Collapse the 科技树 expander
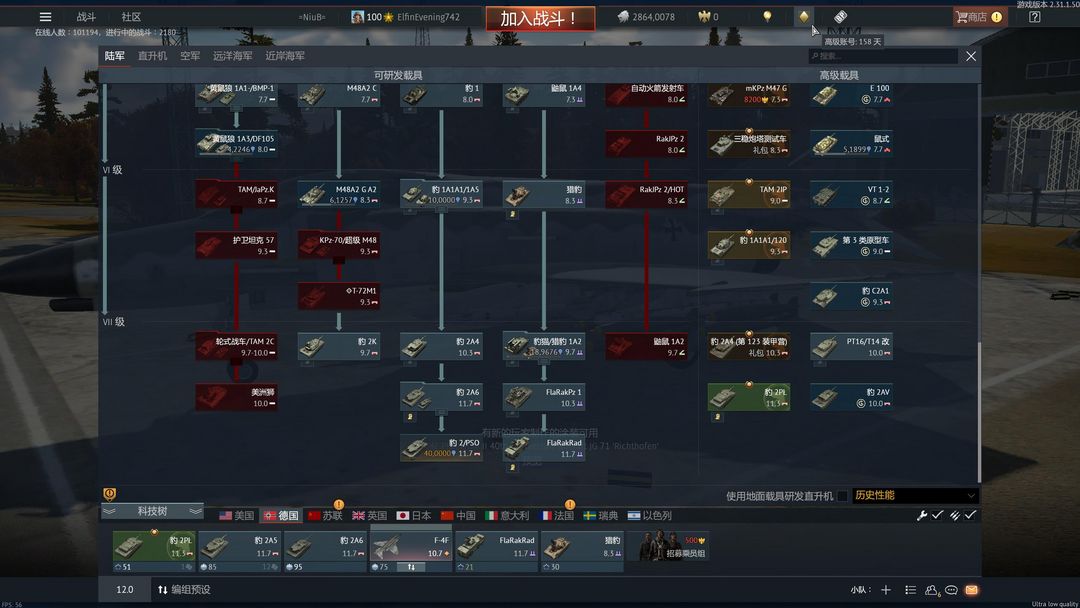Viewport: 1080px width, 608px height. 152,511
